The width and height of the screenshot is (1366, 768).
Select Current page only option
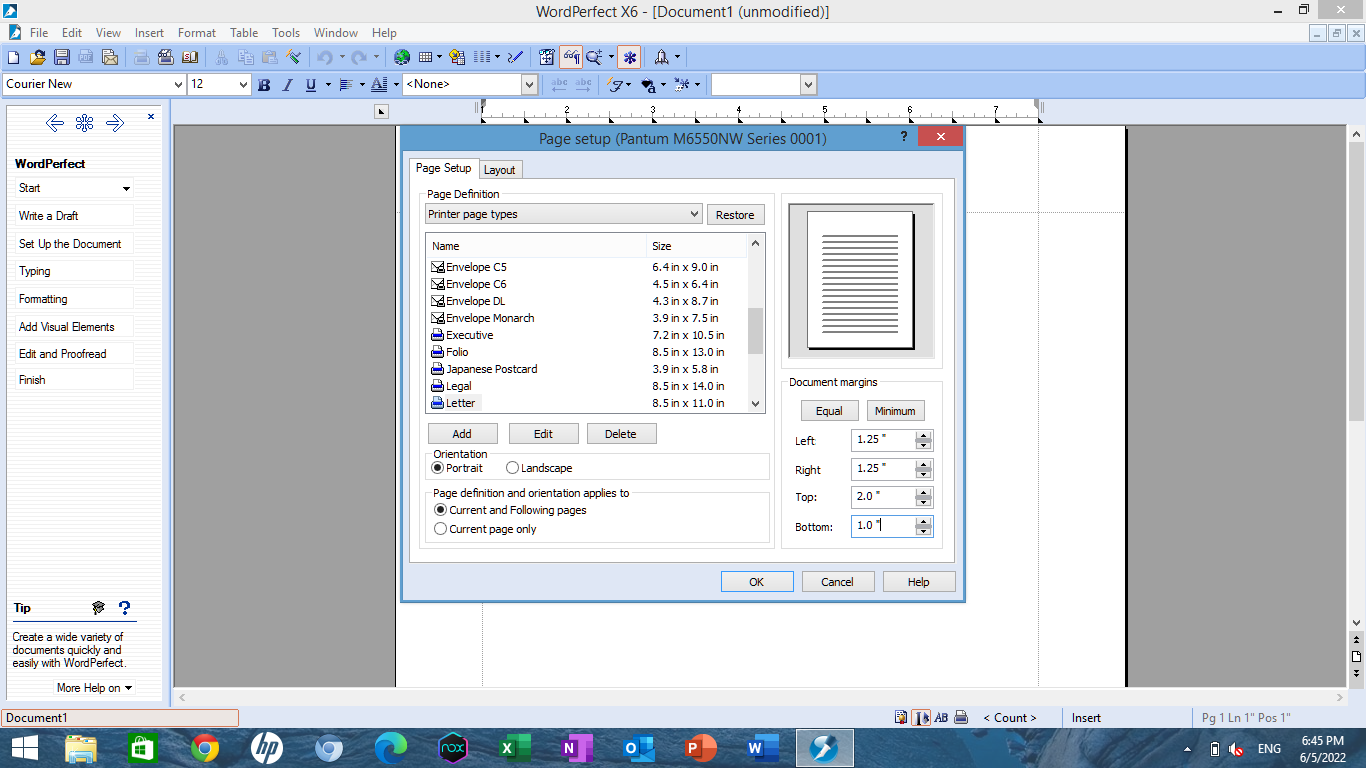441,529
